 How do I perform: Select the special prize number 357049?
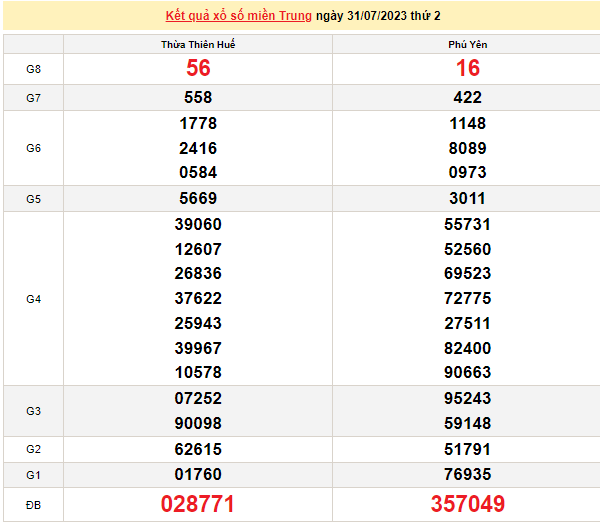pyautogui.click(x=467, y=504)
